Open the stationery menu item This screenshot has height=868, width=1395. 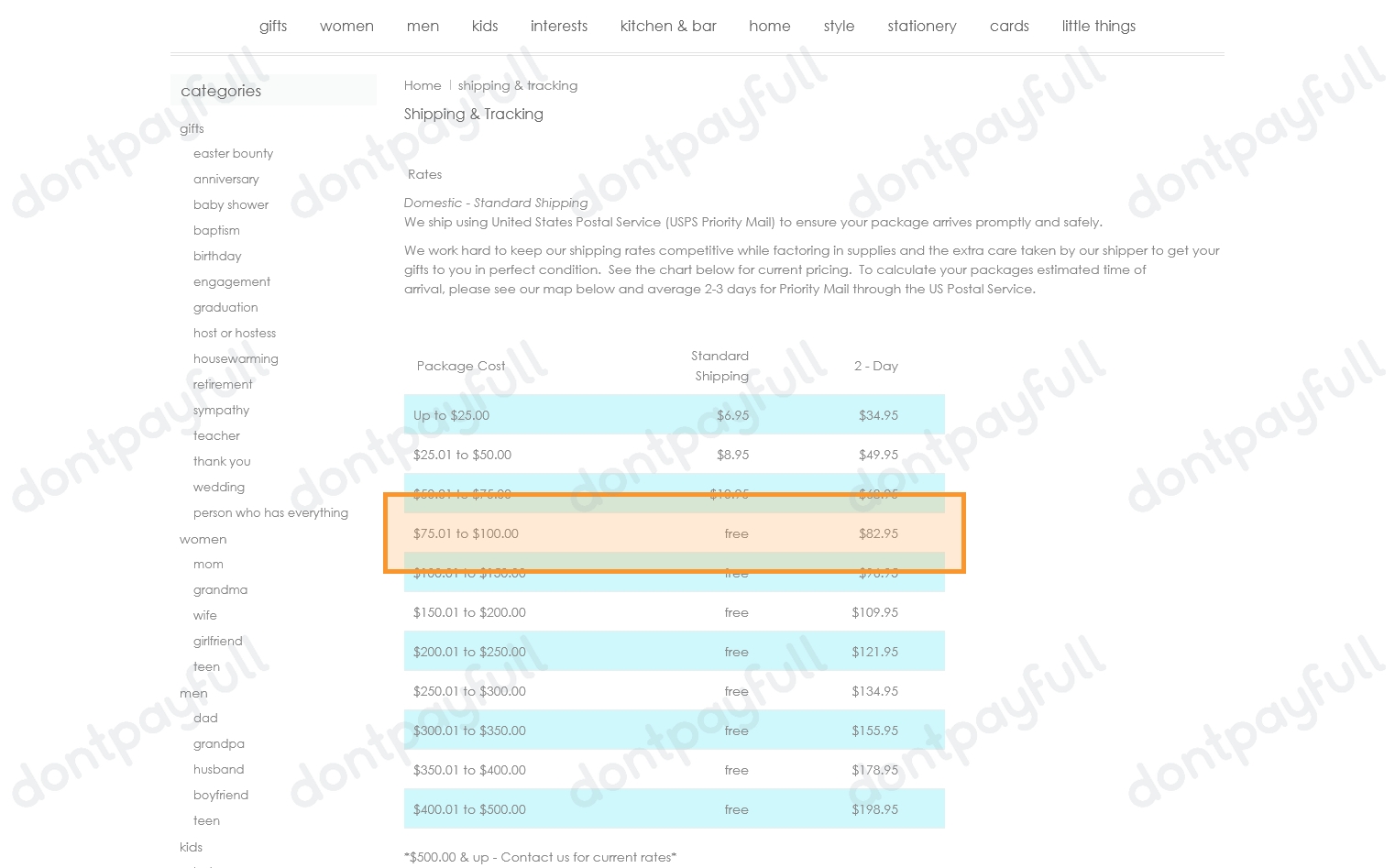(x=922, y=27)
